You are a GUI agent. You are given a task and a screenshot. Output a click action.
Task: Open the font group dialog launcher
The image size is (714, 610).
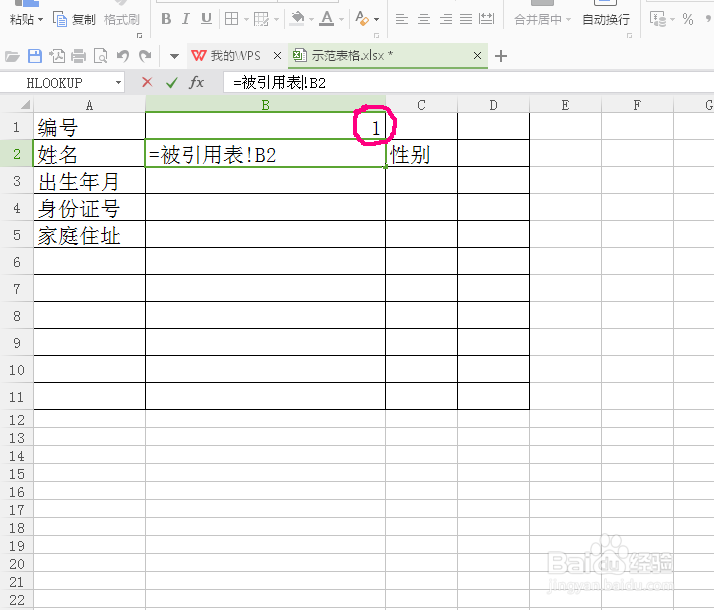click(x=377, y=35)
